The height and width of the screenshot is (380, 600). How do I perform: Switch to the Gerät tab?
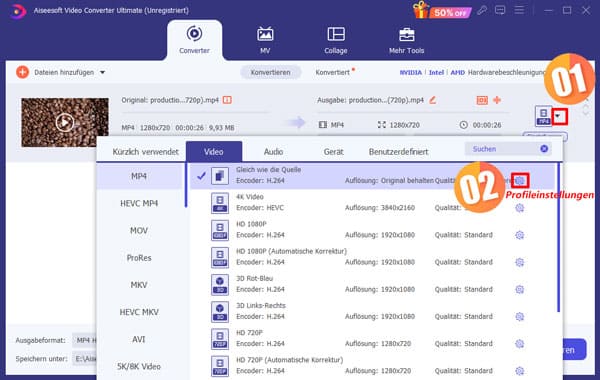(x=333, y=152)
